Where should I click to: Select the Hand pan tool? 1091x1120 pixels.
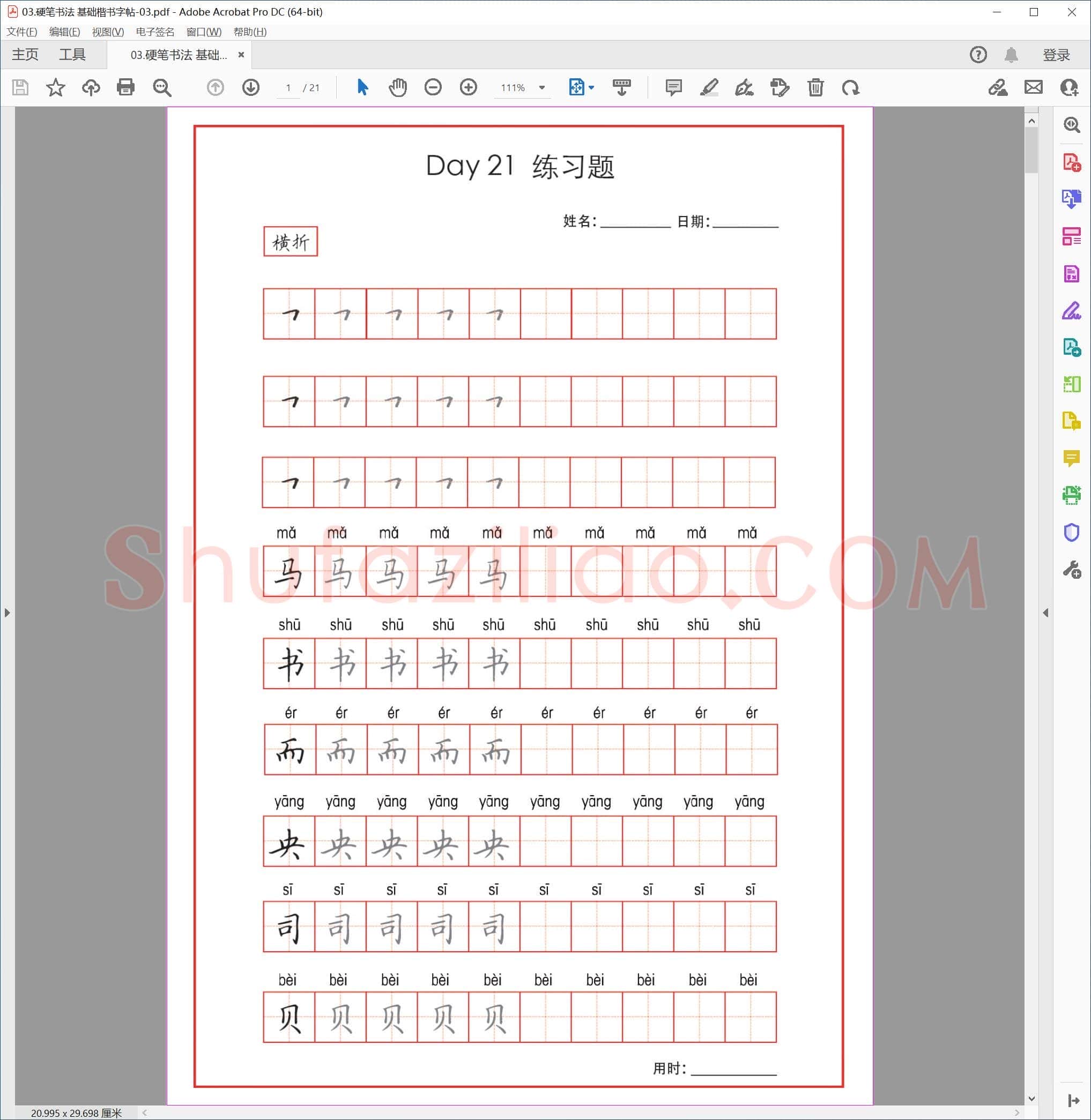point(398,88)
